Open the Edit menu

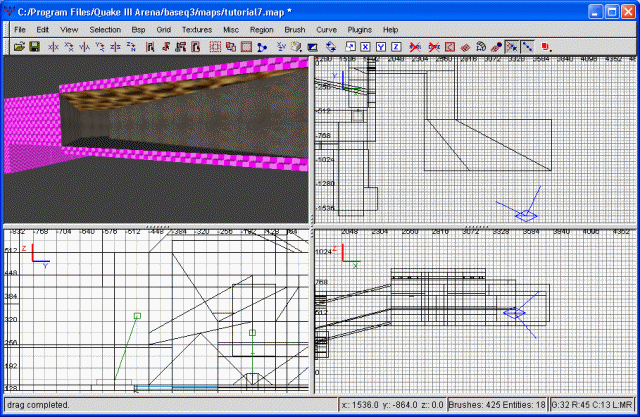pyautogui.click(x=42, y=30)
